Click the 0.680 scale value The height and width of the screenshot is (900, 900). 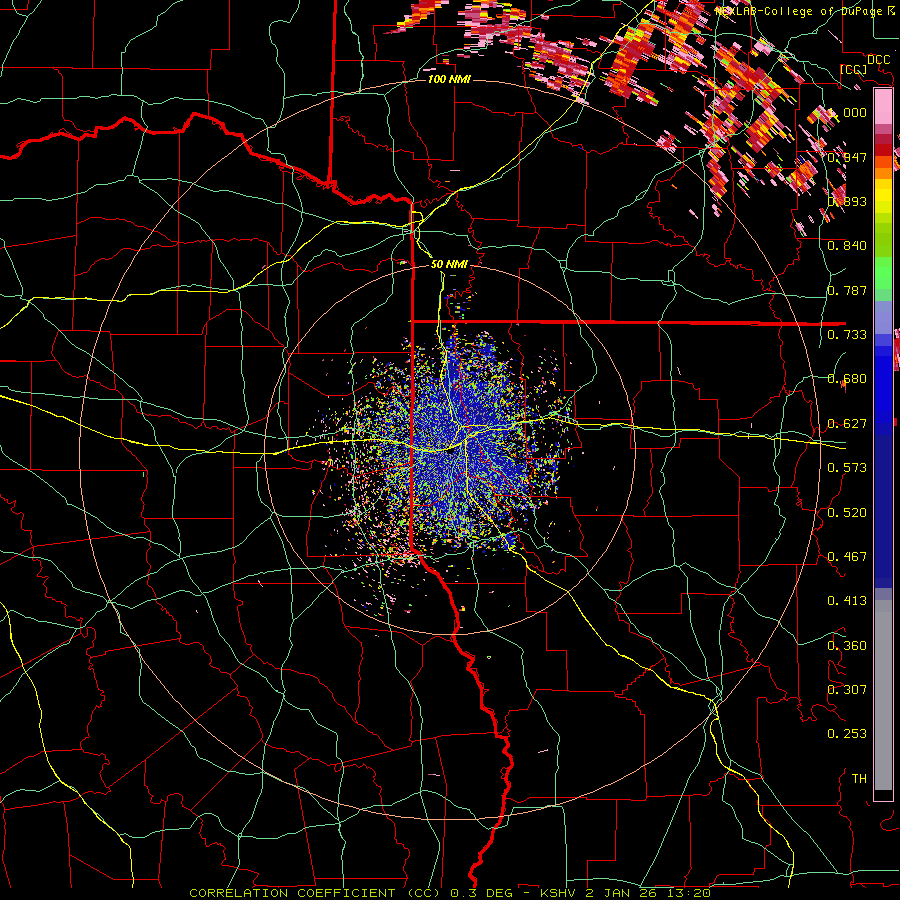pos(847,379)
